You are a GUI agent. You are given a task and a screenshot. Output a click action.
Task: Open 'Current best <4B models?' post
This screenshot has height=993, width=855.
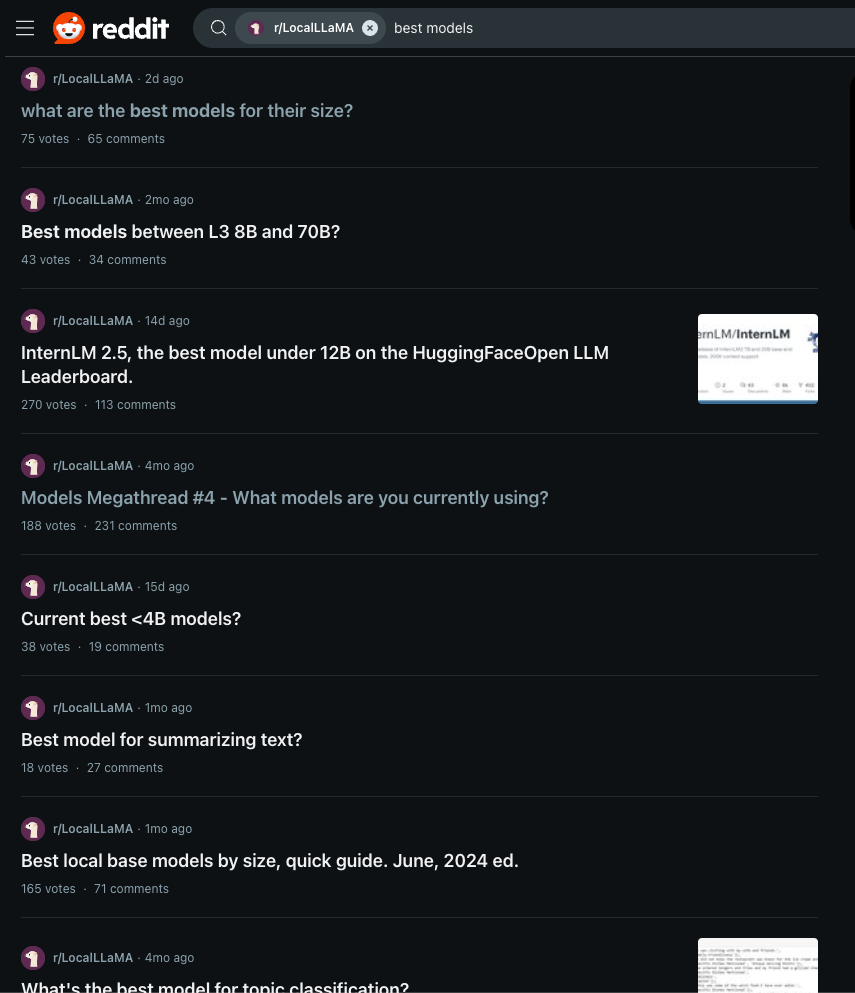coord(131,619)
